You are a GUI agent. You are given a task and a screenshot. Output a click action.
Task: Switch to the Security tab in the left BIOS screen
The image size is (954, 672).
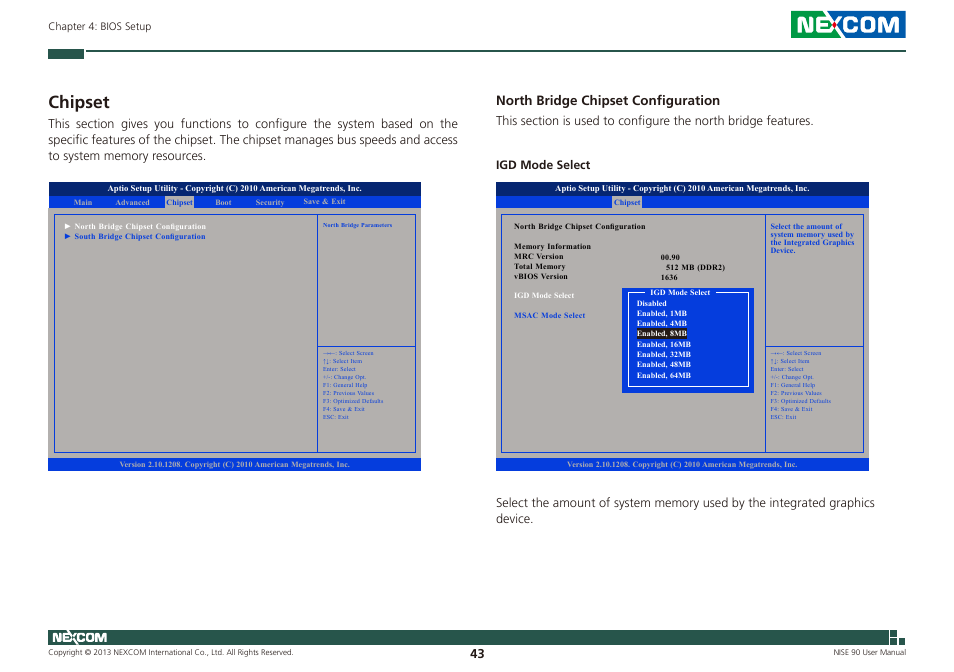pyautogui.click(x=270, y=203)
